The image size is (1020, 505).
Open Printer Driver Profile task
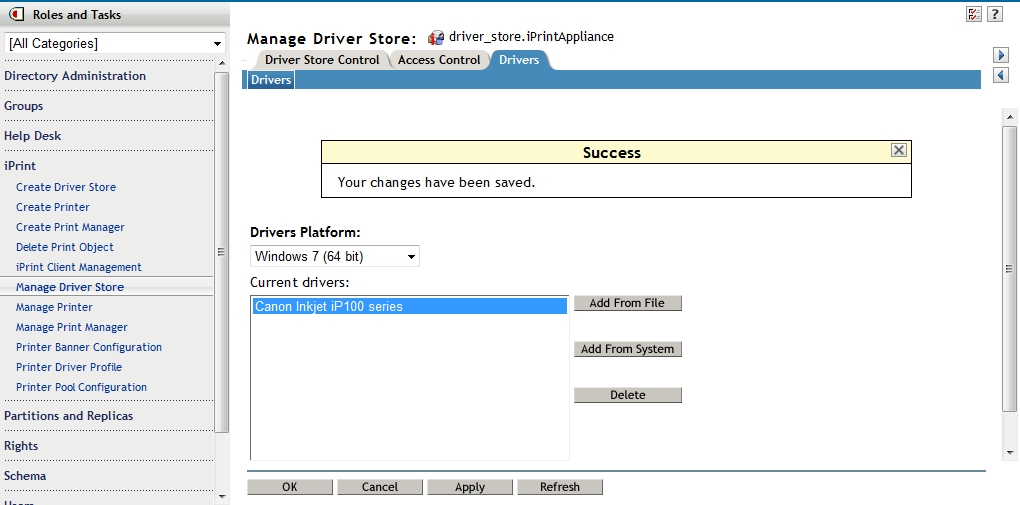click(69, 367)
